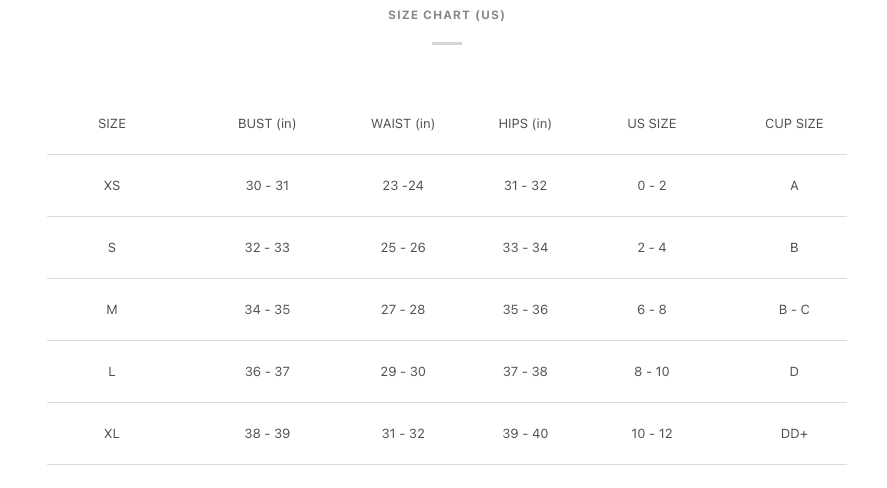Click the BUST (in) column header
The image size is (887, 488).
tap(267, 124)
